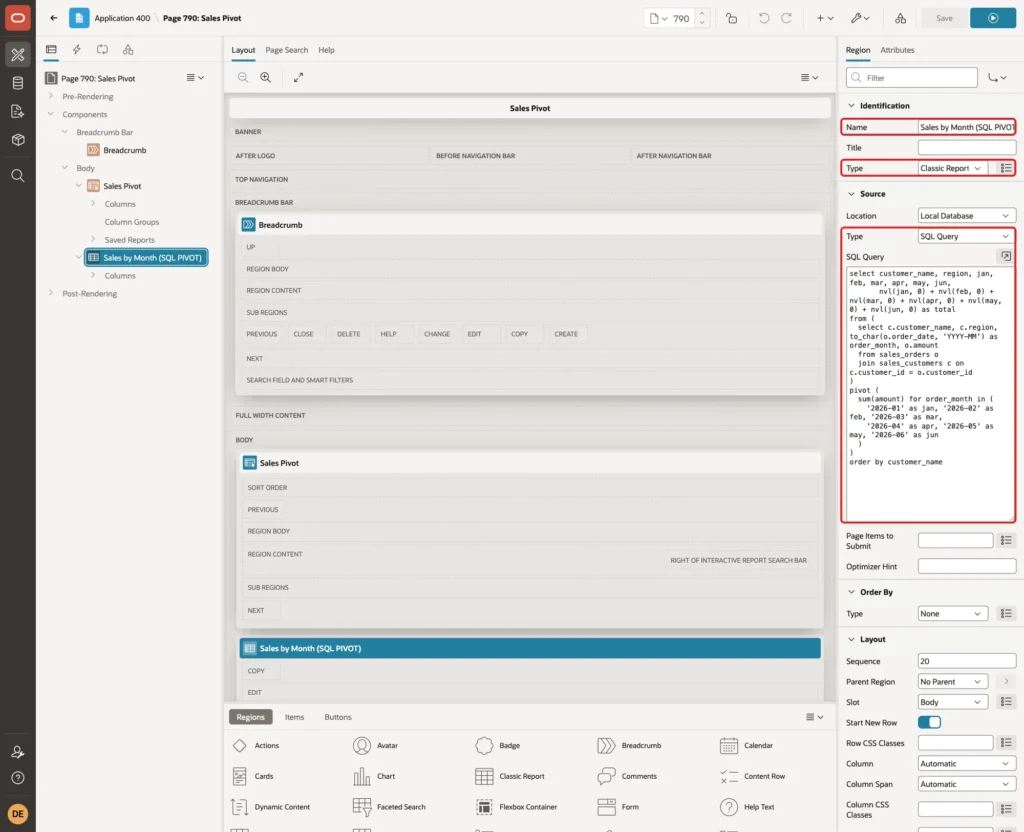Screen dimensions: 1024x832
Task: Switch to the Help tab
Action: click(x=326, y=50)
